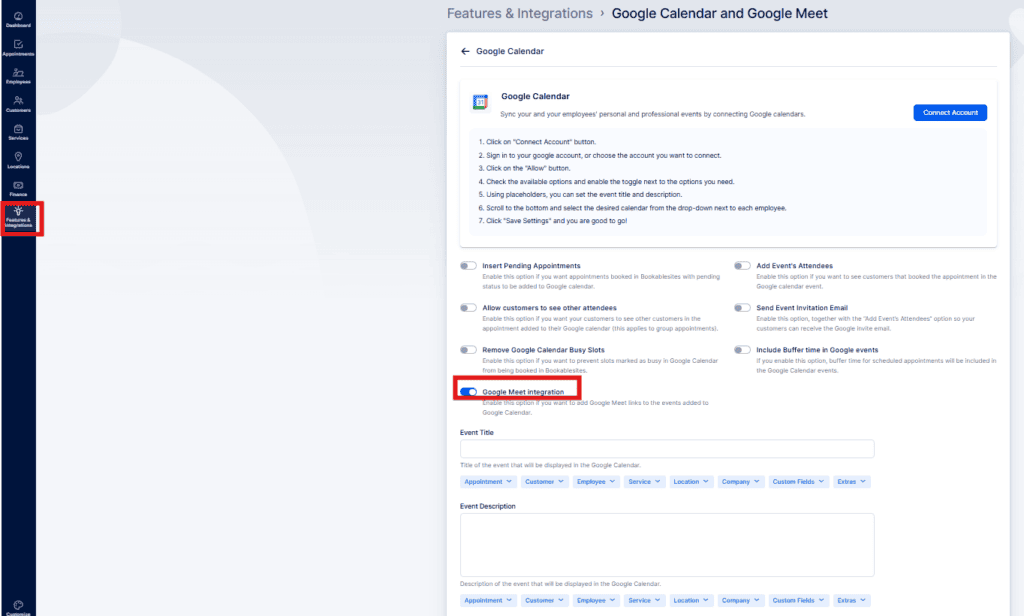
Task: Disable Google Meet integration switch
Action: (468, 392)
